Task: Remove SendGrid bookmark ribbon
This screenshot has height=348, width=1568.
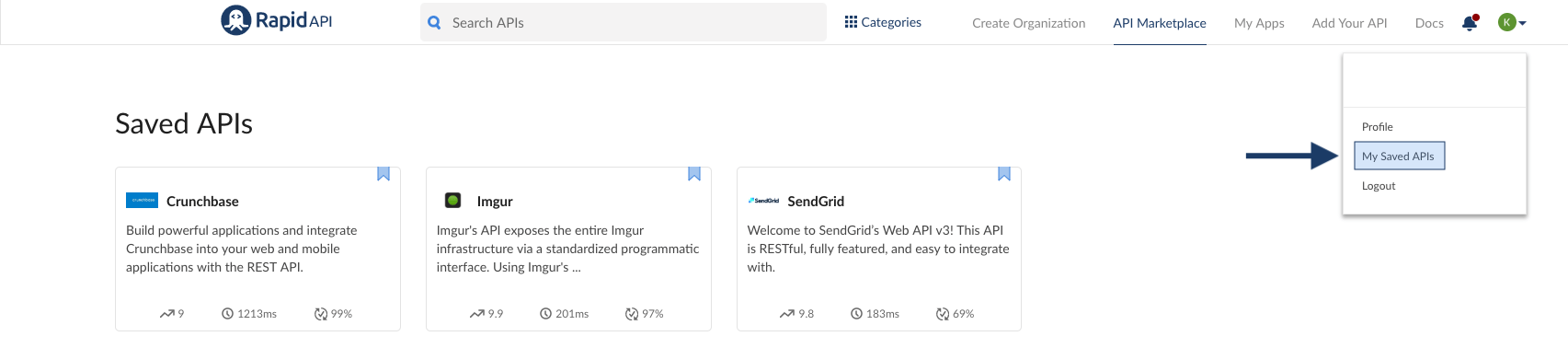Action: click(x=1004, y=174)
